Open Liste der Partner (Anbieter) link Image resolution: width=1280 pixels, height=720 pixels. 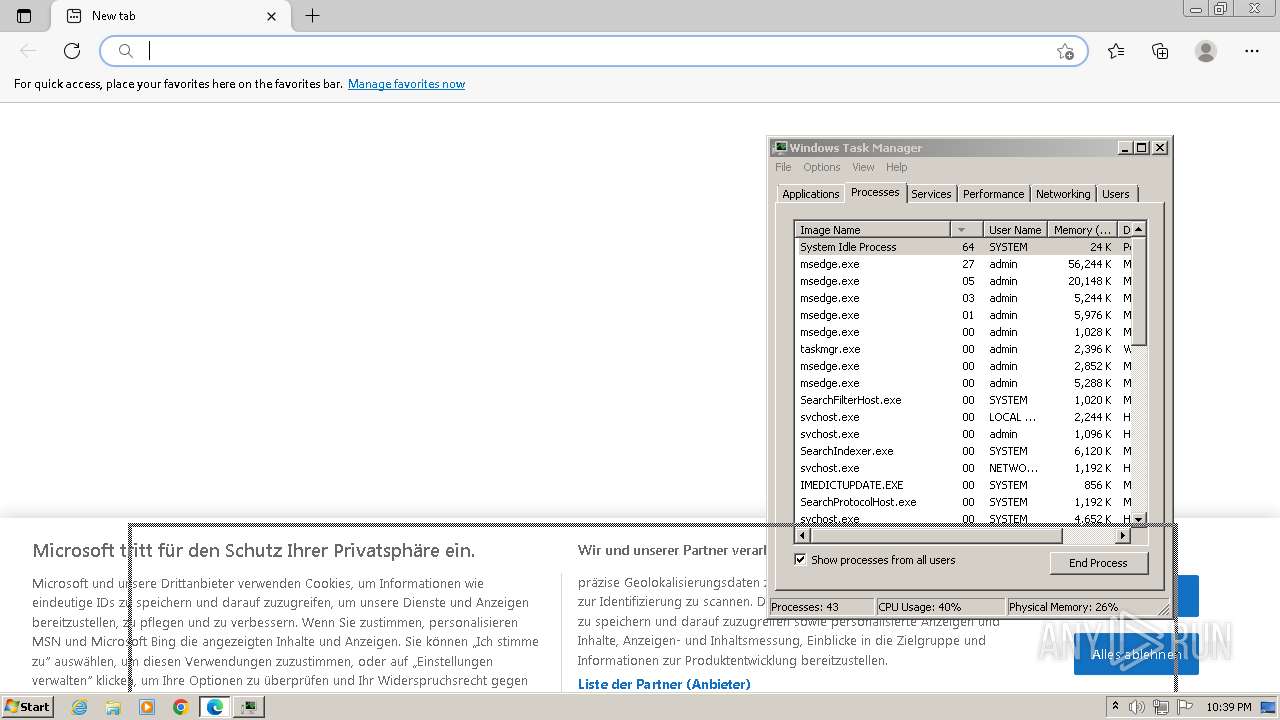click(x=664, y=684)
